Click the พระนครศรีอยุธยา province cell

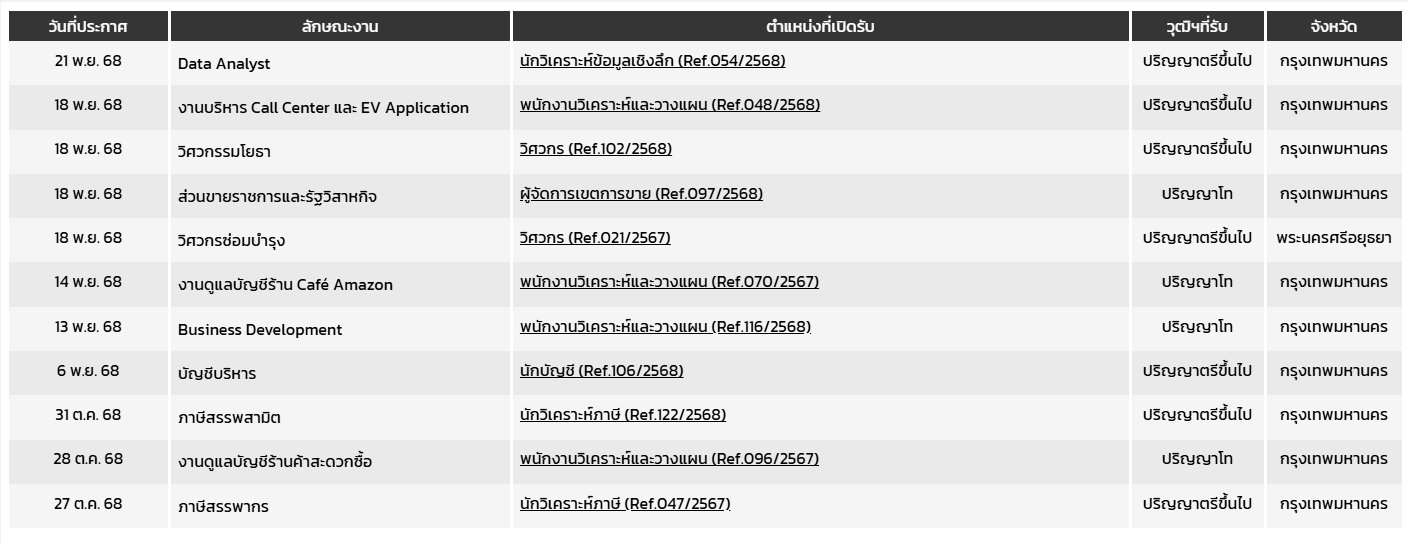(1333, 238)
